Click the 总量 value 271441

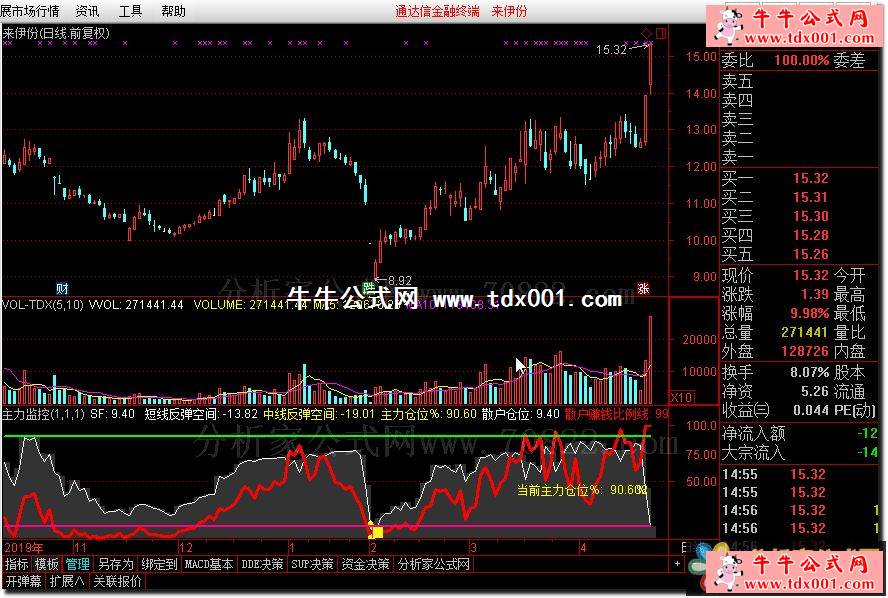point(805,332)
